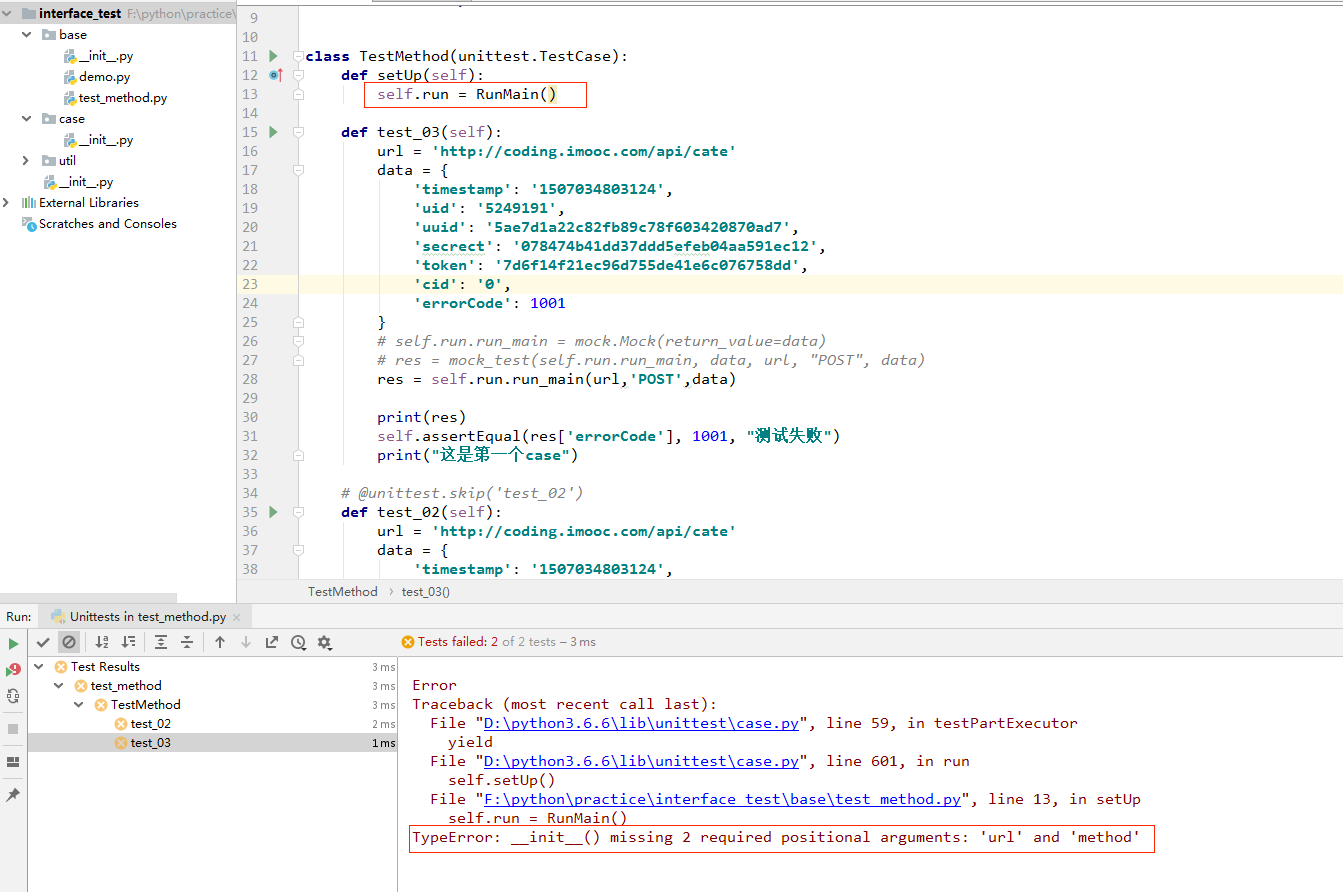The height and width of the screenshot is (892, 1343).
Task: Fold the TestMethod class at line 11
Action: click(x=298, y=56)
